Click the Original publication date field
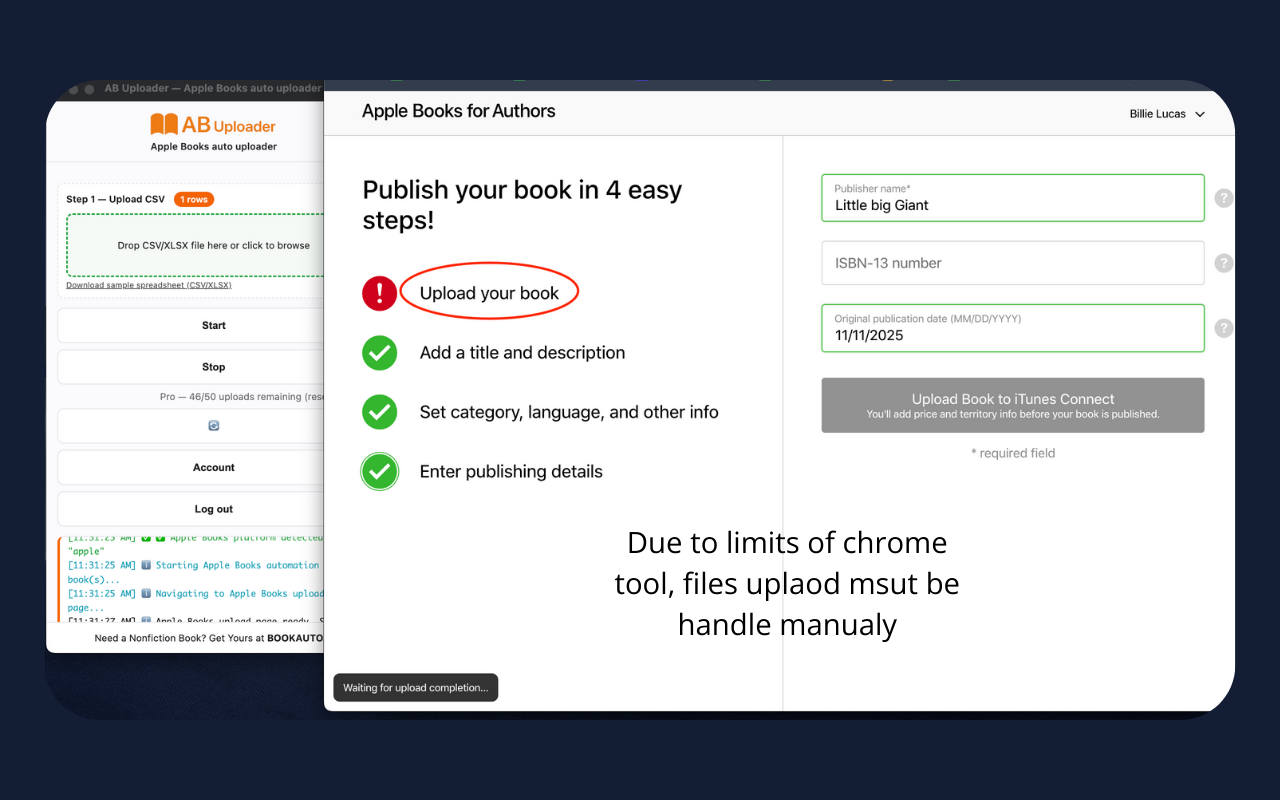Image resolution: width=1280 pixels, height=800 pixels. tap(1013, 328)
